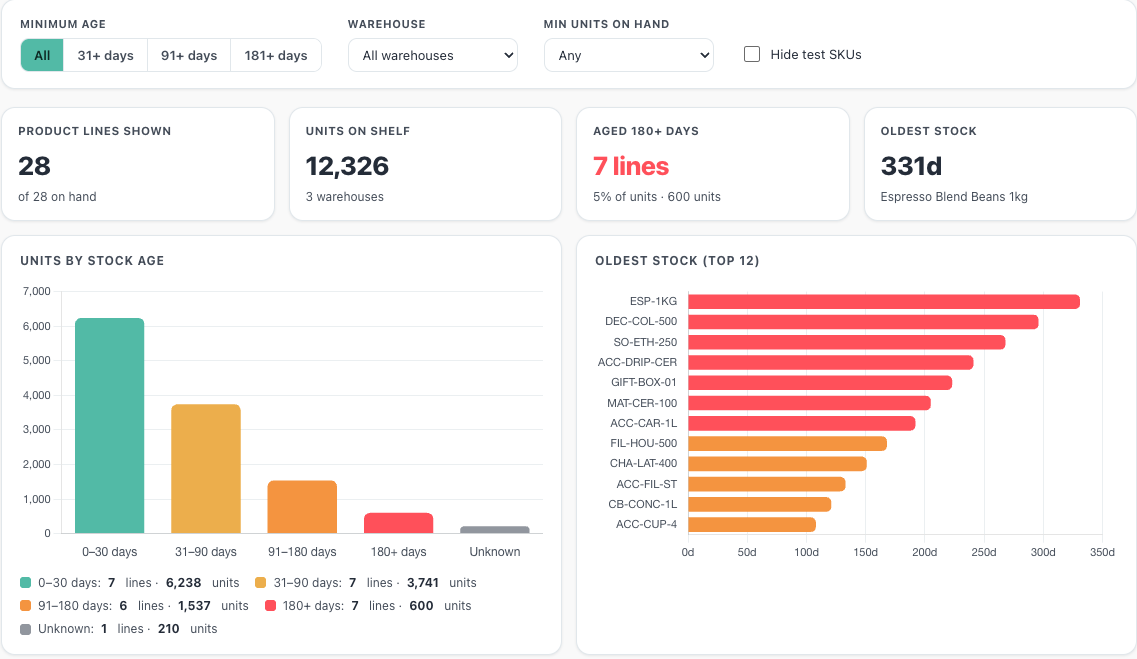Enable the Hide test SKUs checkbox
This screenshot has width=1137, height=659.
[752, 54]
